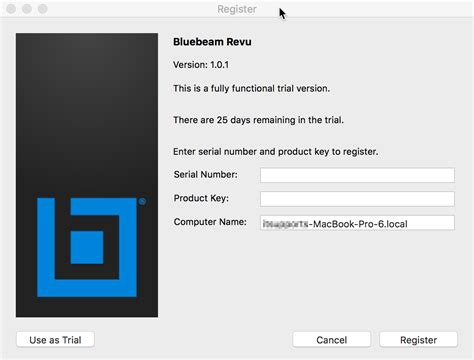
Task: Click the disabled zoom window button
Action: (43, 9)
